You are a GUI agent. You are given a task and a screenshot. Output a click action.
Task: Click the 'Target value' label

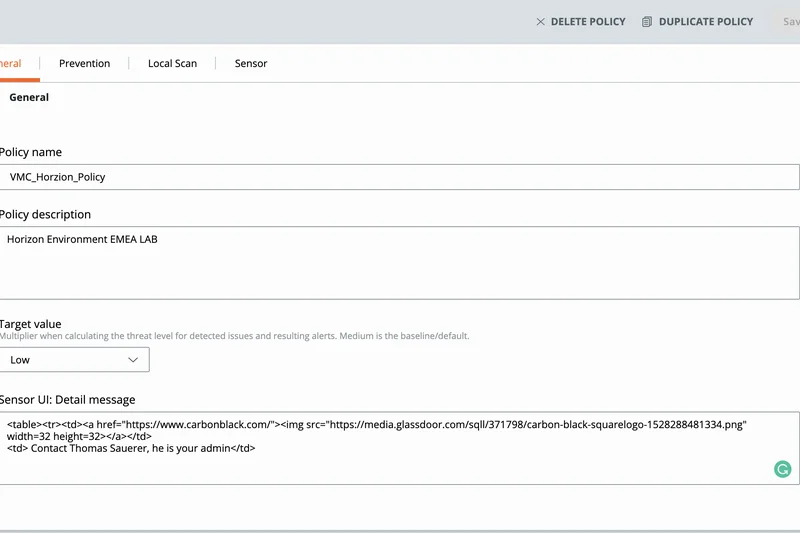click(x=31, y=324)
